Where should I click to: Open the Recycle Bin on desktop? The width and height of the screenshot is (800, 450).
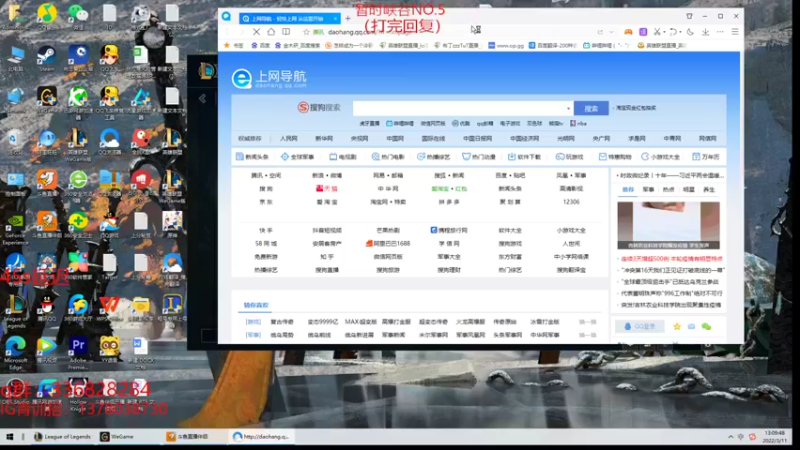pos(15,140)
